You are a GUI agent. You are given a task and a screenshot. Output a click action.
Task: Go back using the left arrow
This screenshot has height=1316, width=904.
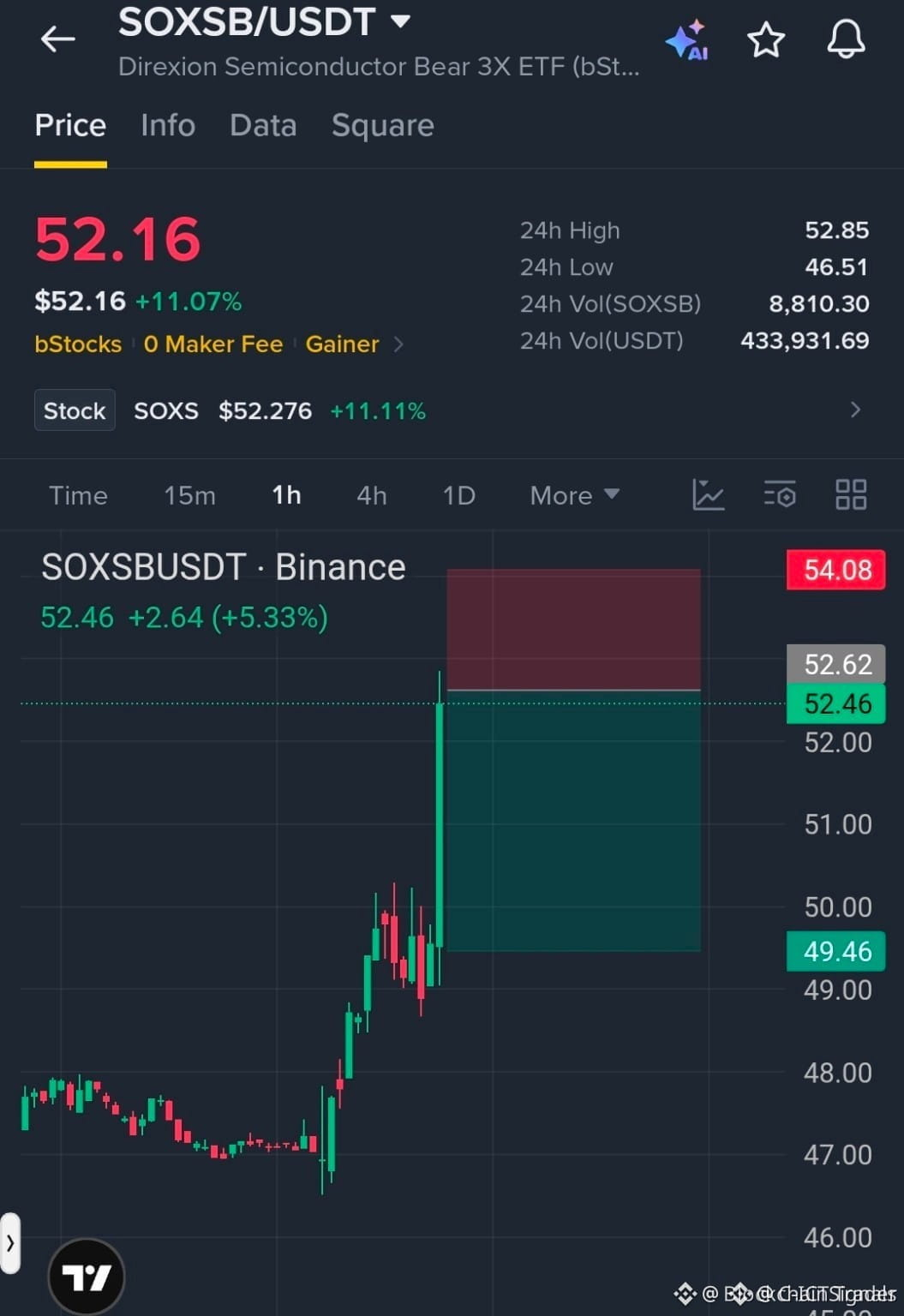[57, 39]
